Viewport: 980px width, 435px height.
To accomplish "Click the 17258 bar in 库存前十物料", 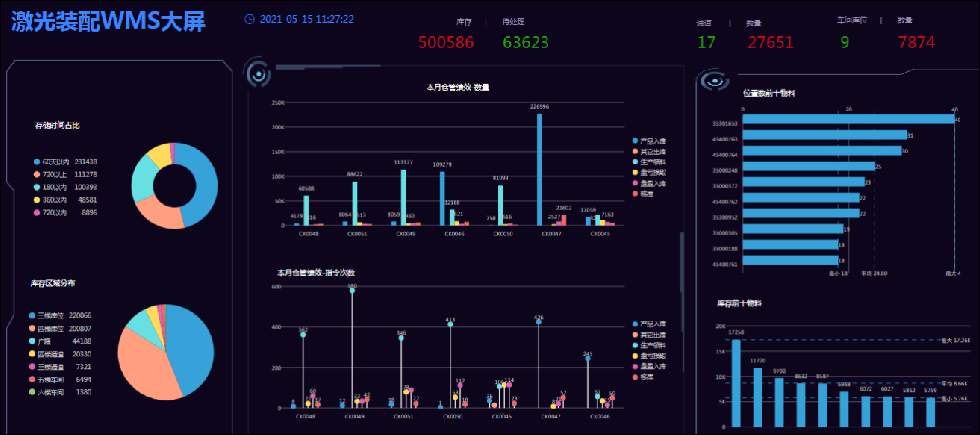I will click(x=736, y=383).
